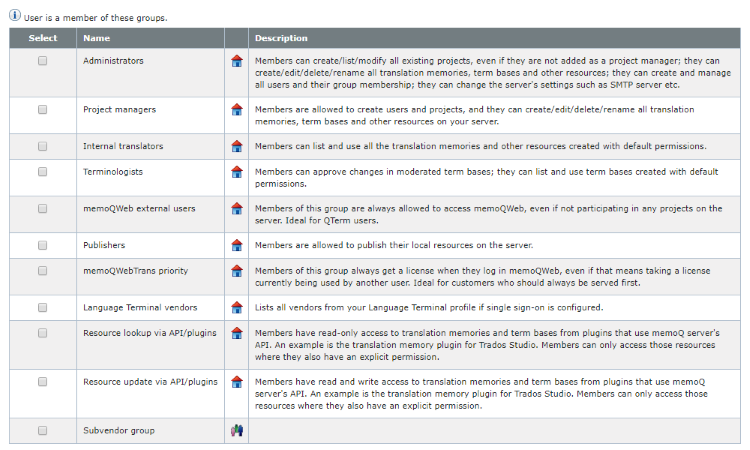
Task: Click the Publishers group house icon
Action: coord(237,245)
